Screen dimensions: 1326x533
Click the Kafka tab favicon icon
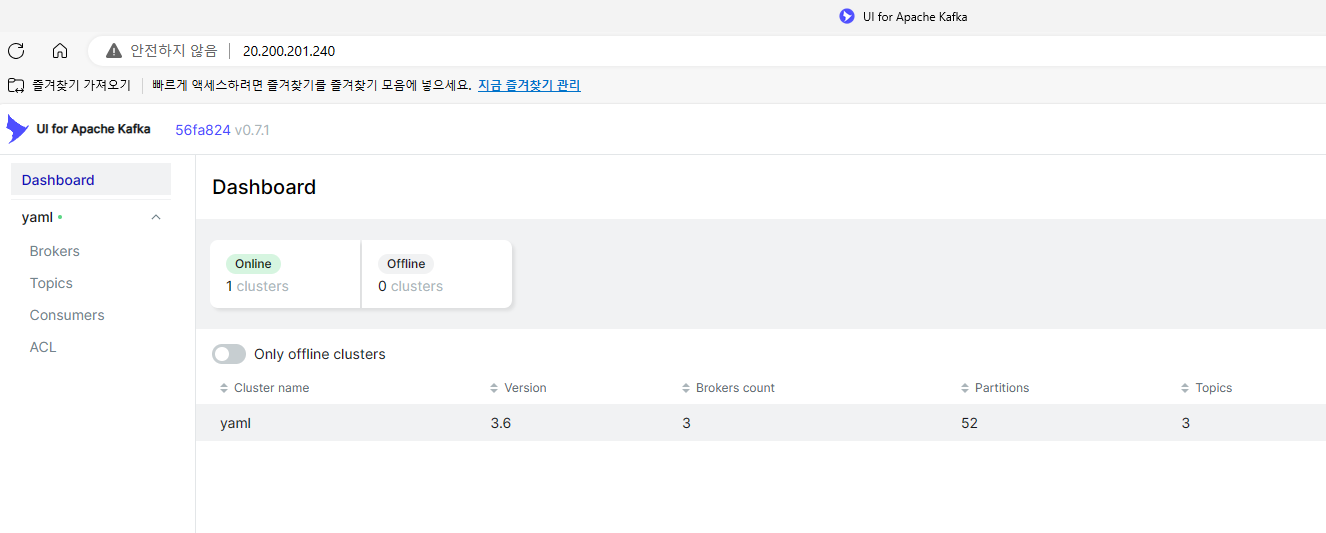click(847, 16)
